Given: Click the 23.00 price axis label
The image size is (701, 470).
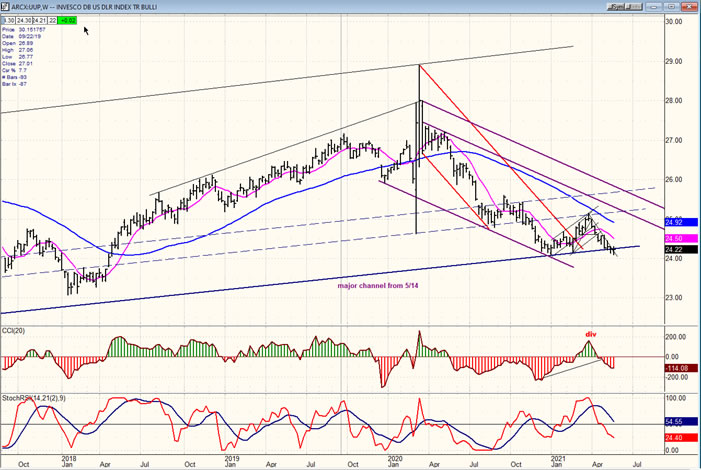Looking at the screenshot, I should click(x=674, y=298).
